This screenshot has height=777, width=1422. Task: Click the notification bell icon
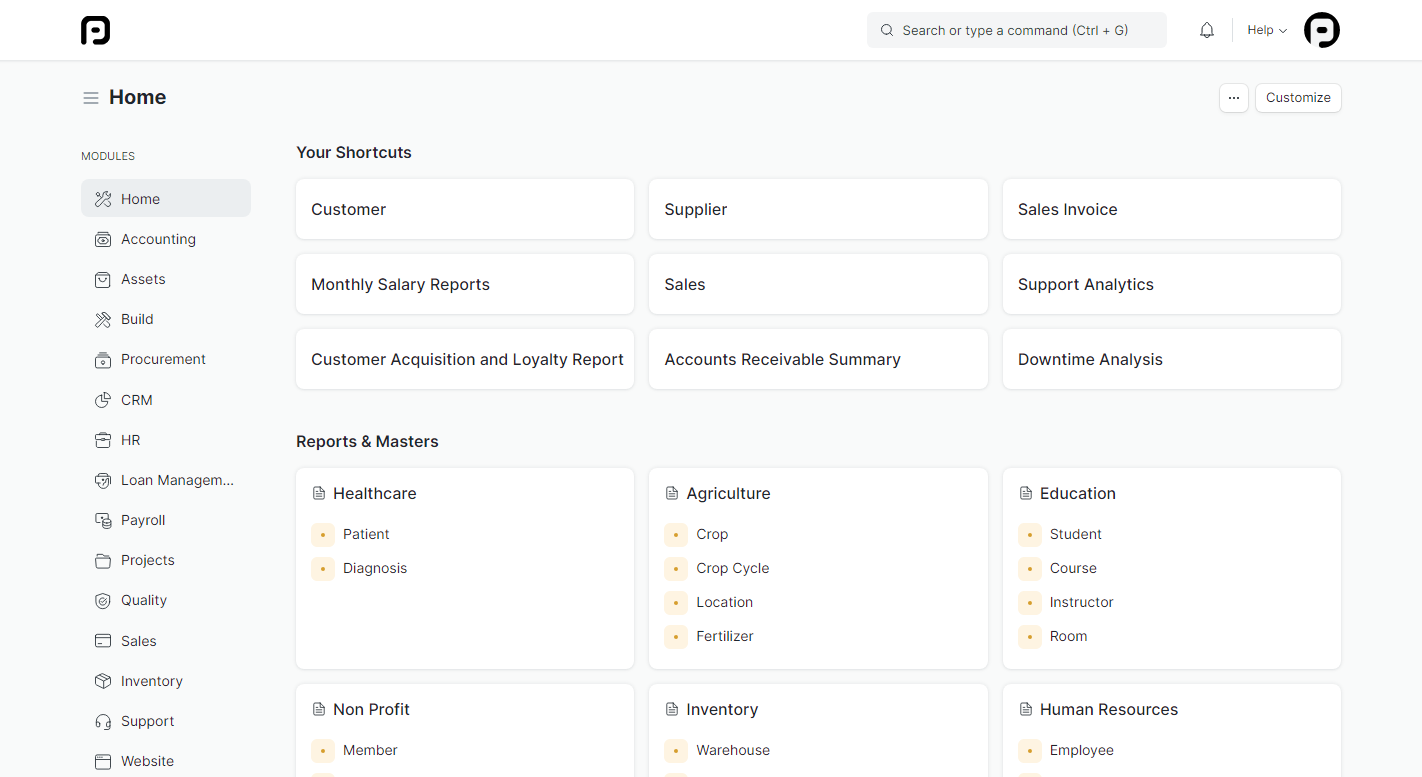pos(1207,30)
